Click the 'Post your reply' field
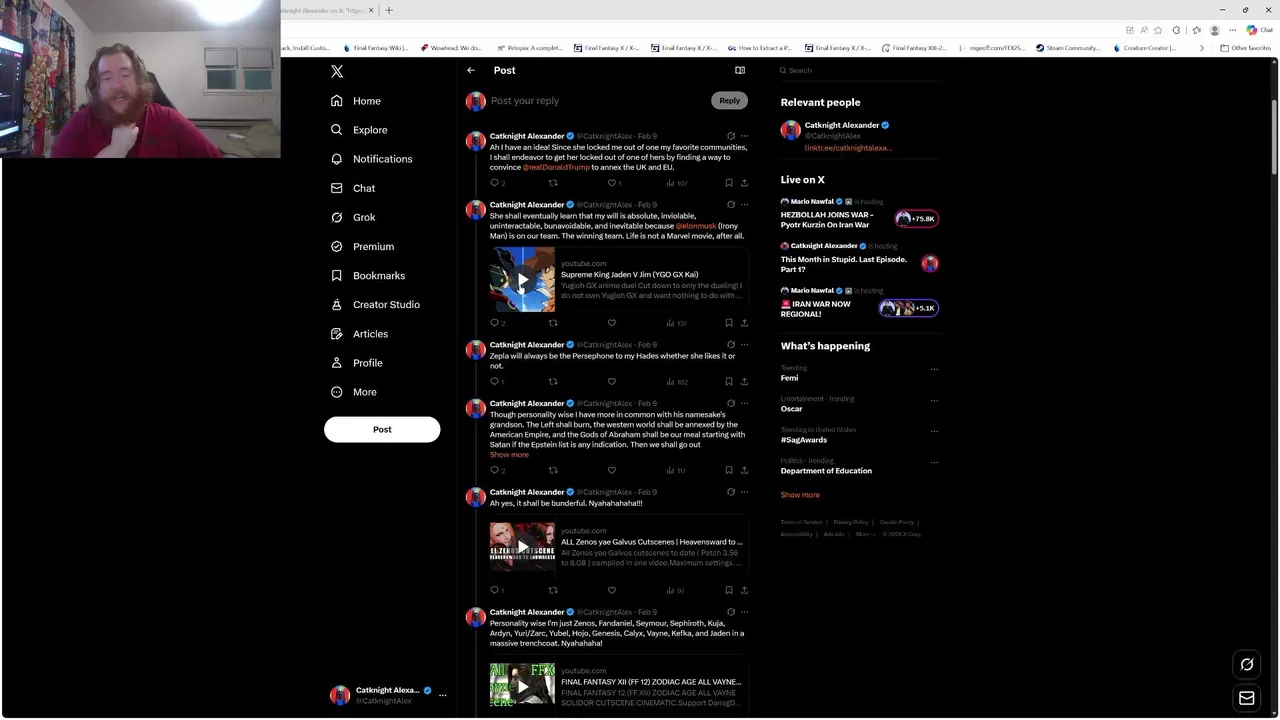This screenshot has width=1280, height=720. (600, 101)
